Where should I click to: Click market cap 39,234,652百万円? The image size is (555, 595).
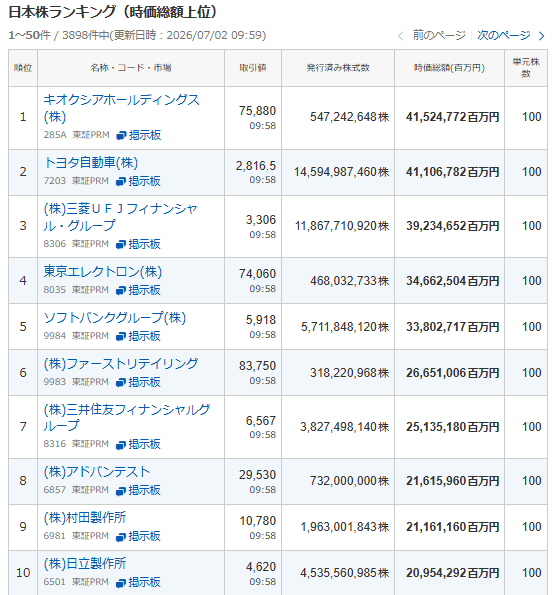(x=452, y=226)
